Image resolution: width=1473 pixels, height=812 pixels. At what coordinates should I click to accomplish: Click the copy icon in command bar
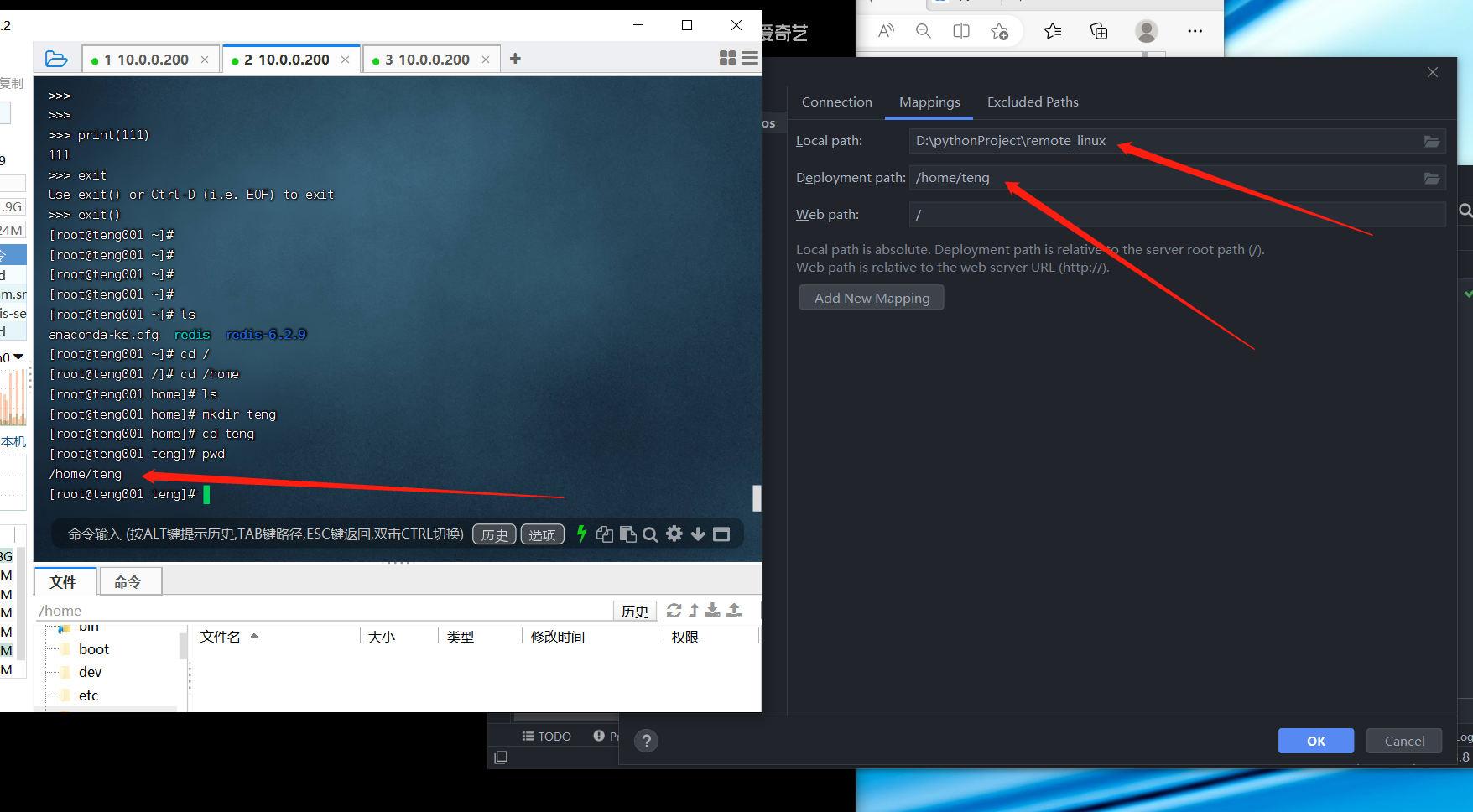[604, 534]
